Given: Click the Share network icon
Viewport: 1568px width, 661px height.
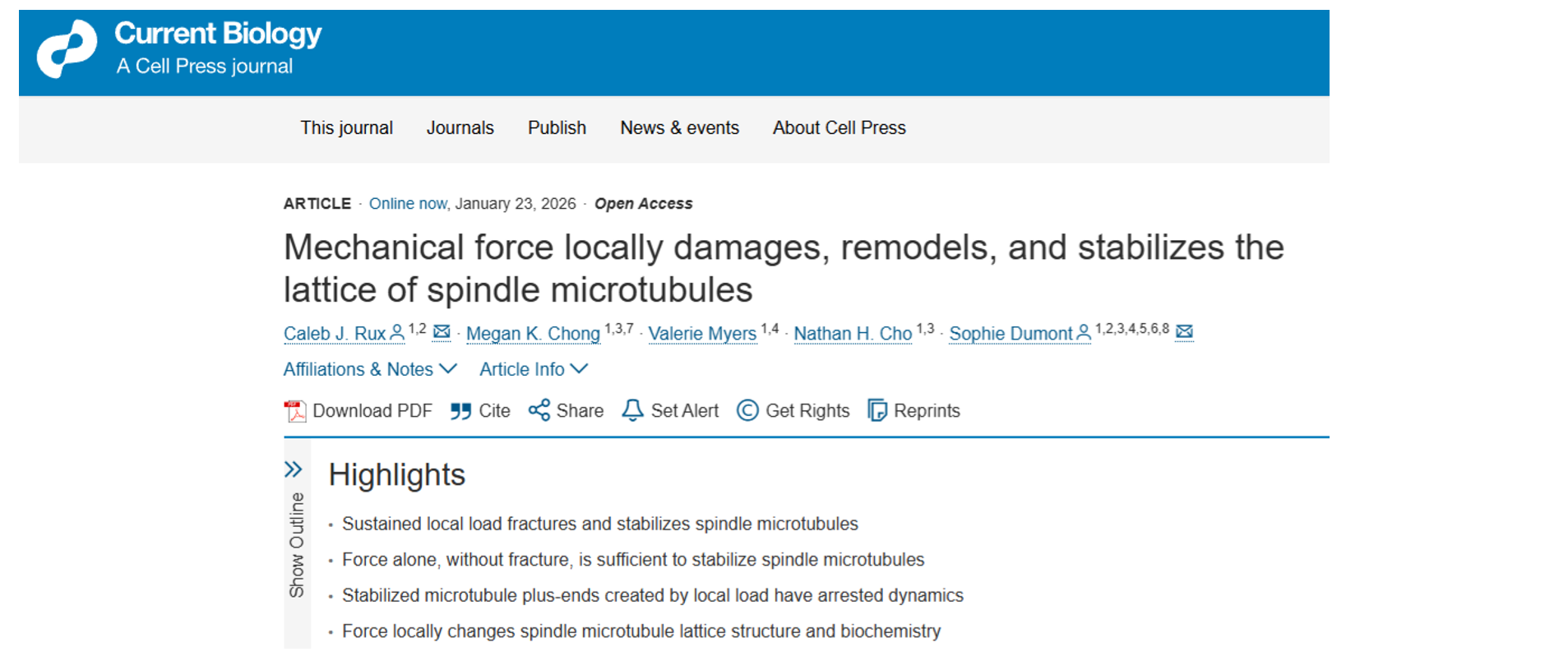Looking at the screenshot, I should click(539, 410).
